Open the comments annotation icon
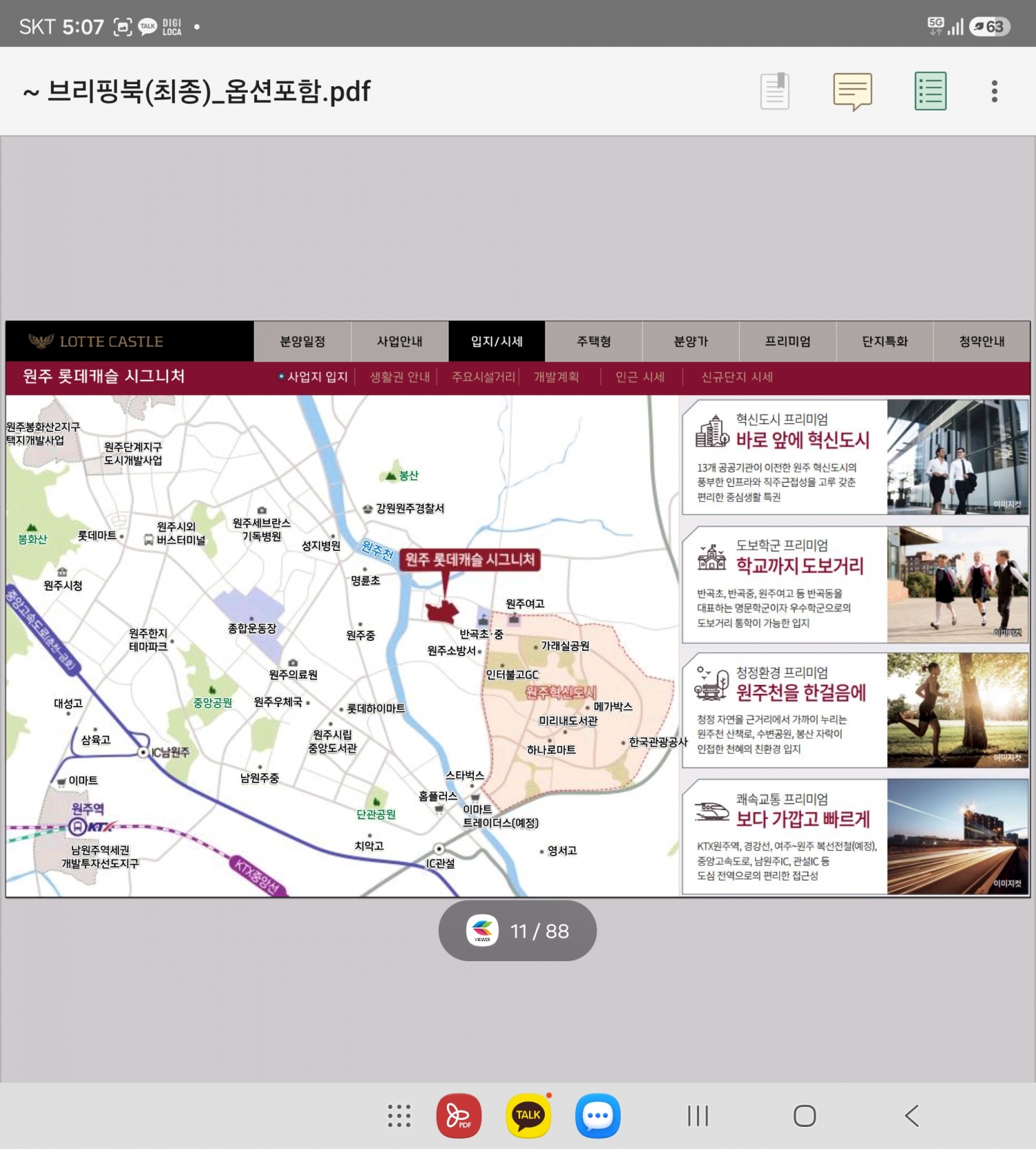Image resolution: width=1036 pixels, height=1149 pixels. pyautogui.click(x=853, y=91)
